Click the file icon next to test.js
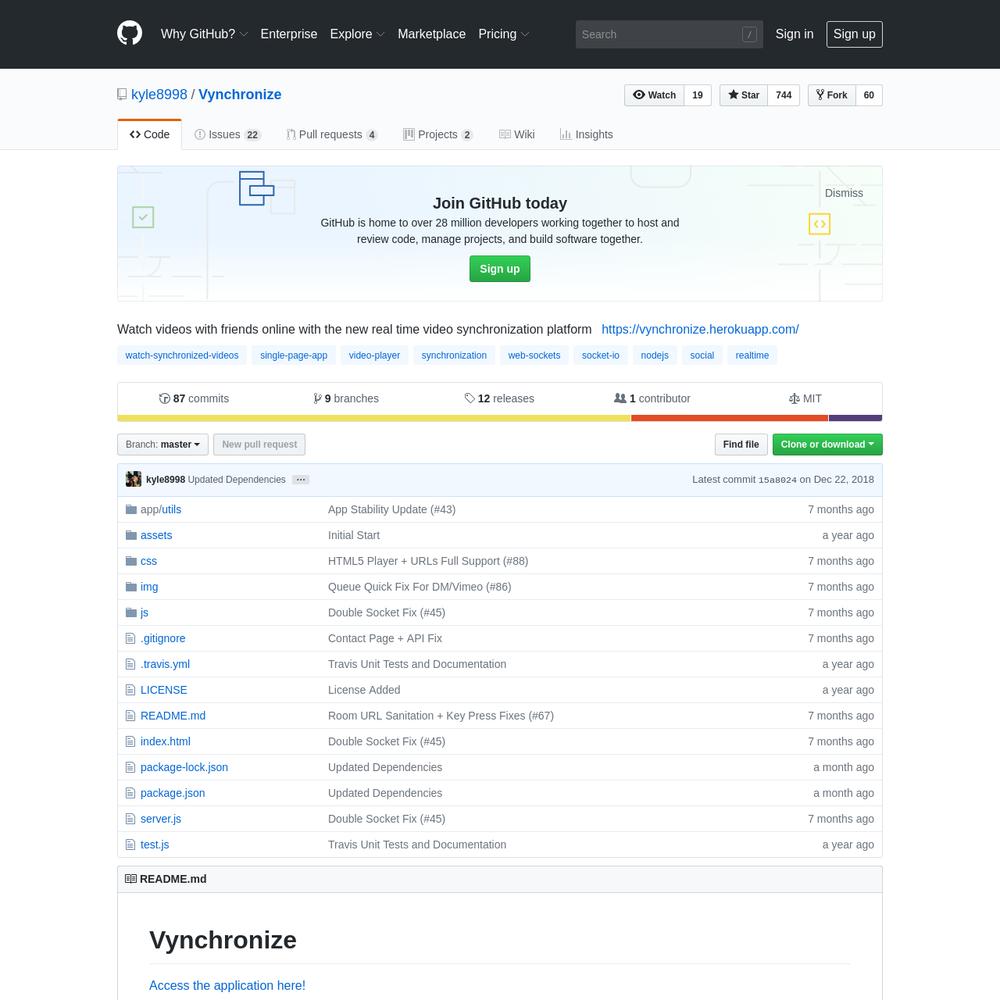Viewport: 1000px width, 1000px height. point(130,844)
